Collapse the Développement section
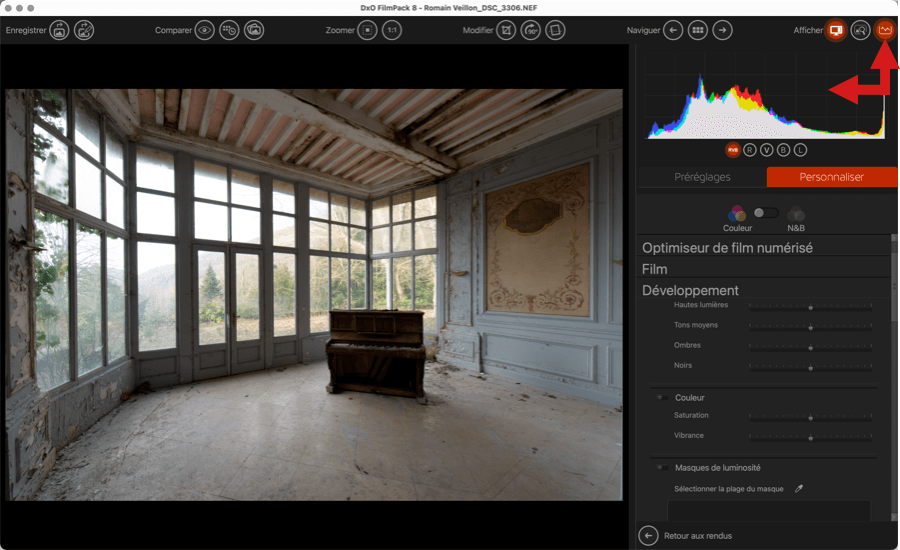Screen dimensions: 900x550 [690, 290]
